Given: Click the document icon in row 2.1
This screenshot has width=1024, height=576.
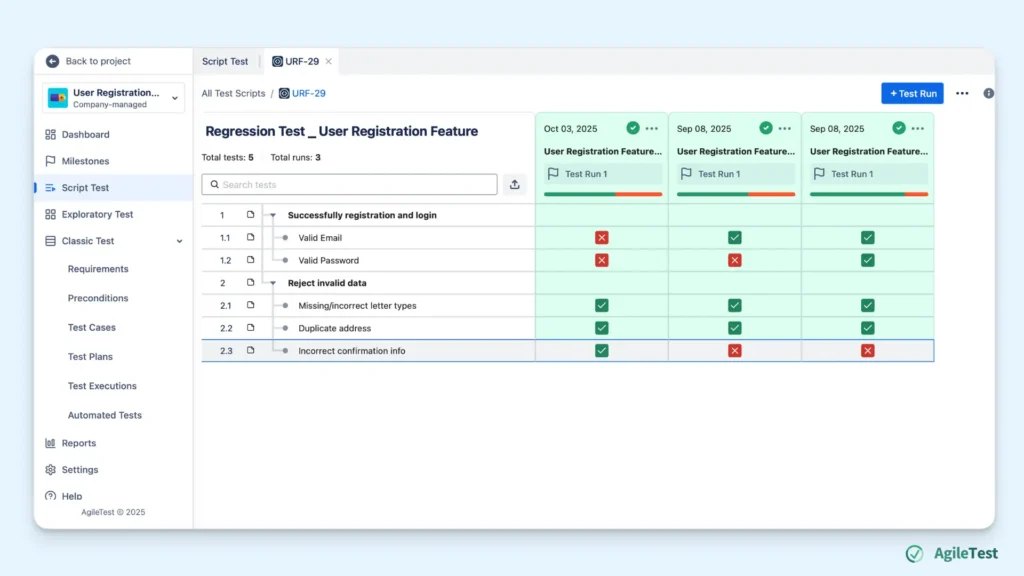Looking at the screenshot, I should click(250, 305).
